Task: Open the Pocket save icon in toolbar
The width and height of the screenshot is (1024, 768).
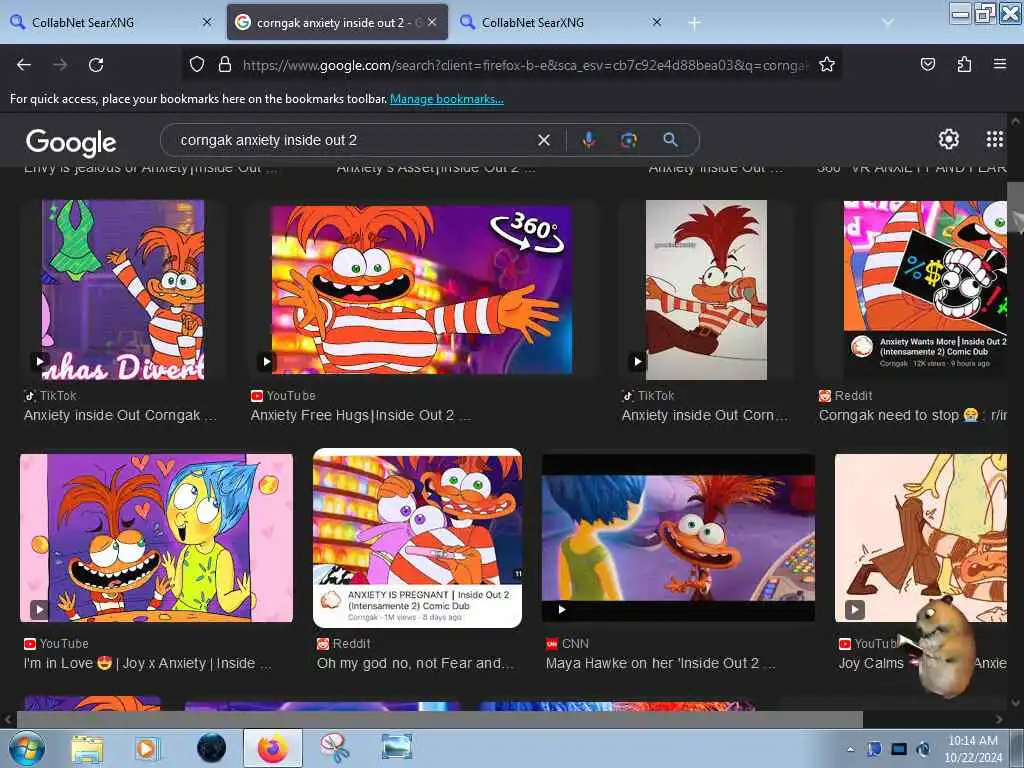Action: tap(927, 65)
